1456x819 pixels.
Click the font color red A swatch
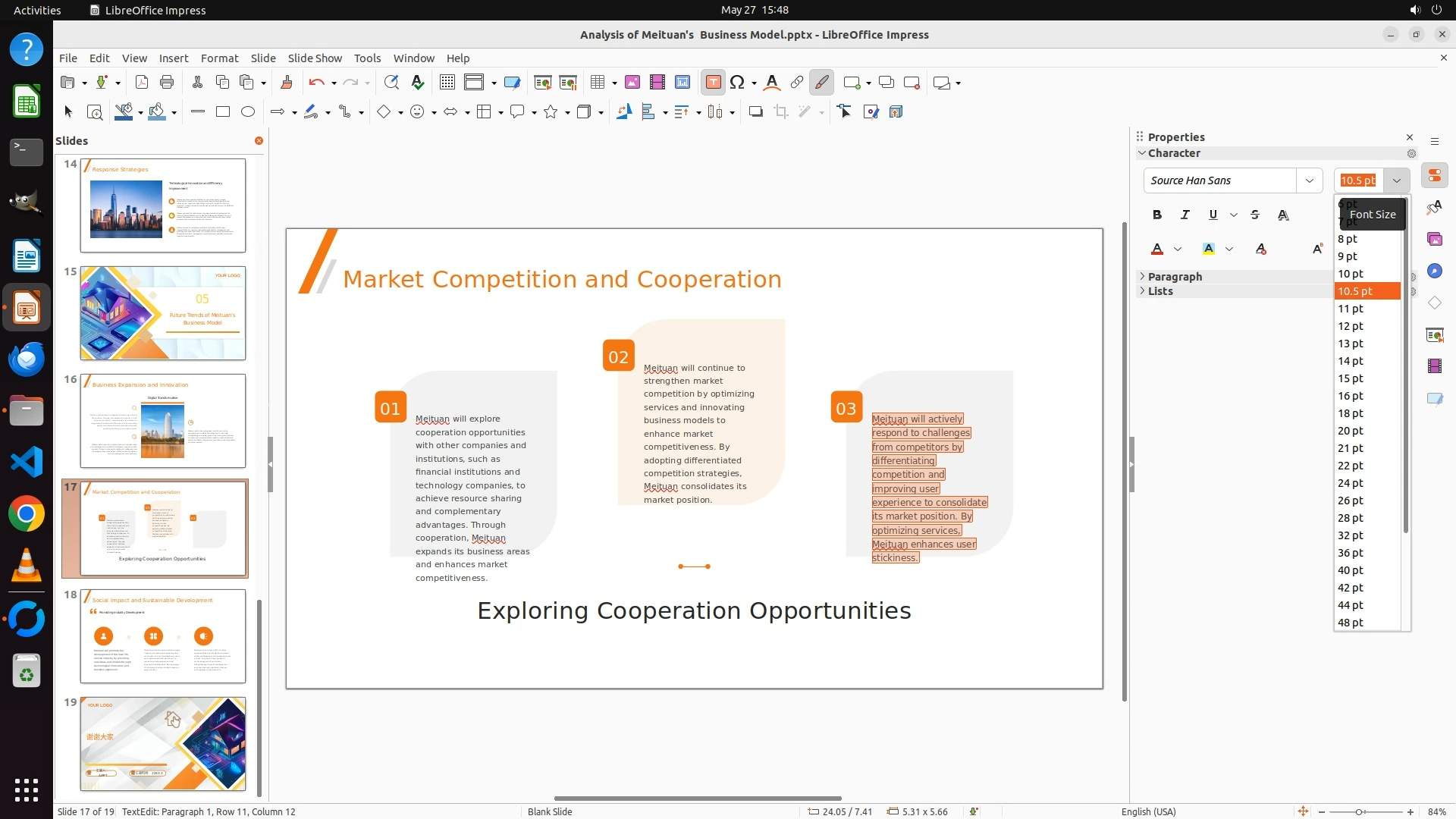coord(1157,249)
